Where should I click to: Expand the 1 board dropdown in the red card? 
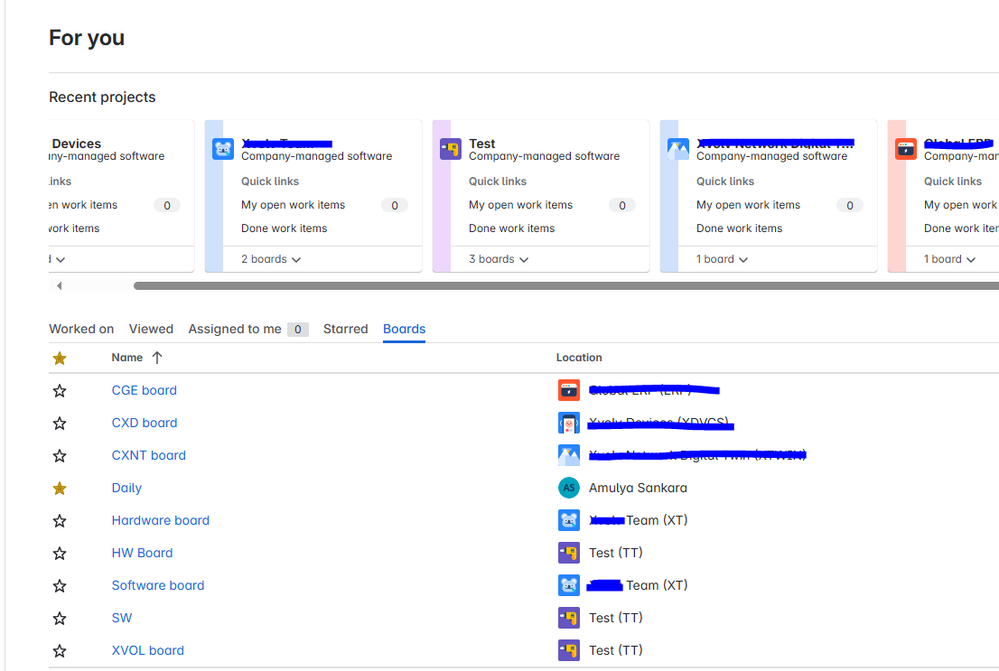point(949,259)
